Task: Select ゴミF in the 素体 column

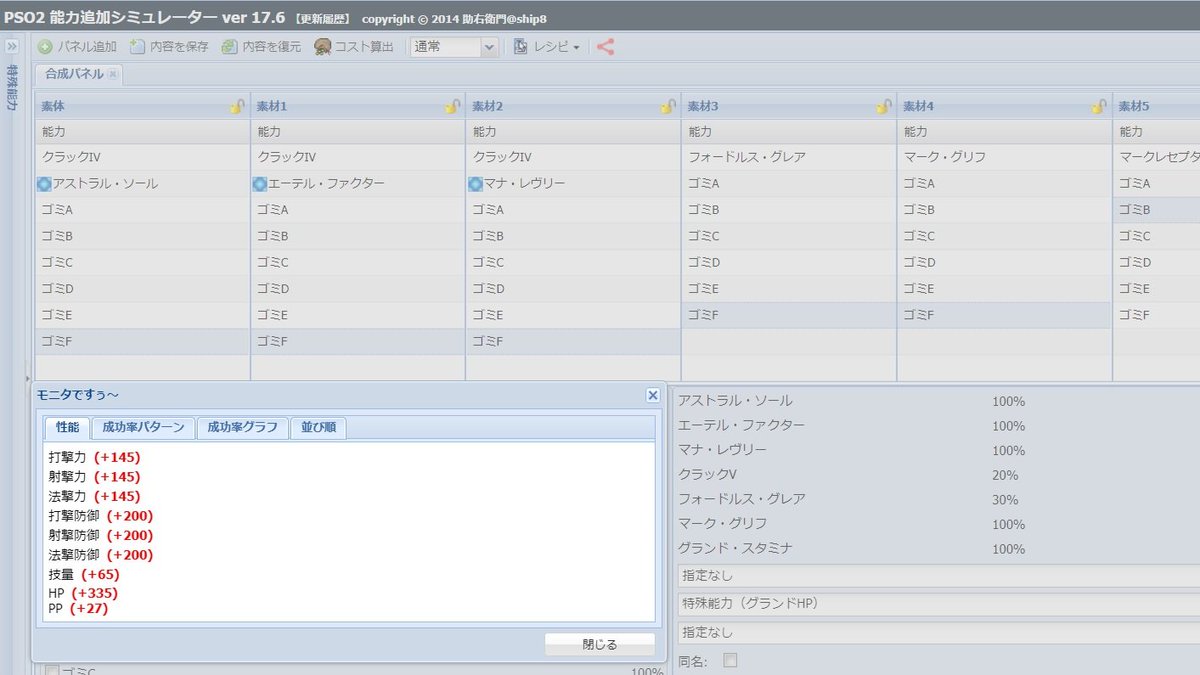Action: 142,342
